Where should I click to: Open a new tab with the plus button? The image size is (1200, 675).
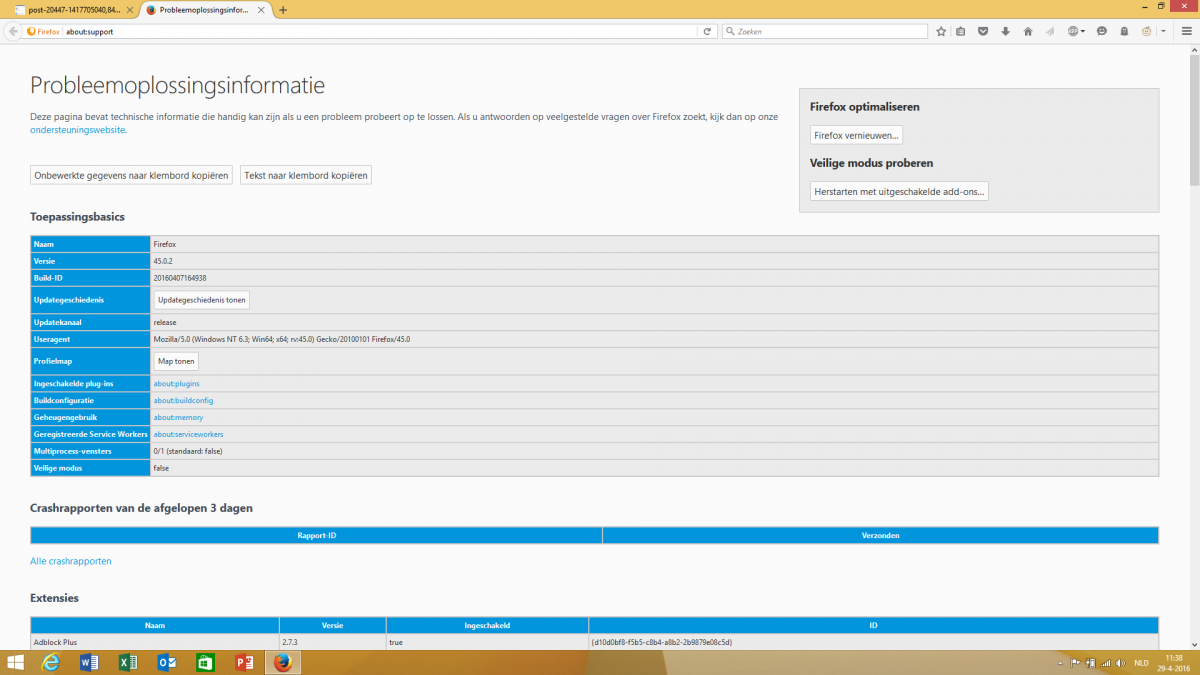[283, 10]
